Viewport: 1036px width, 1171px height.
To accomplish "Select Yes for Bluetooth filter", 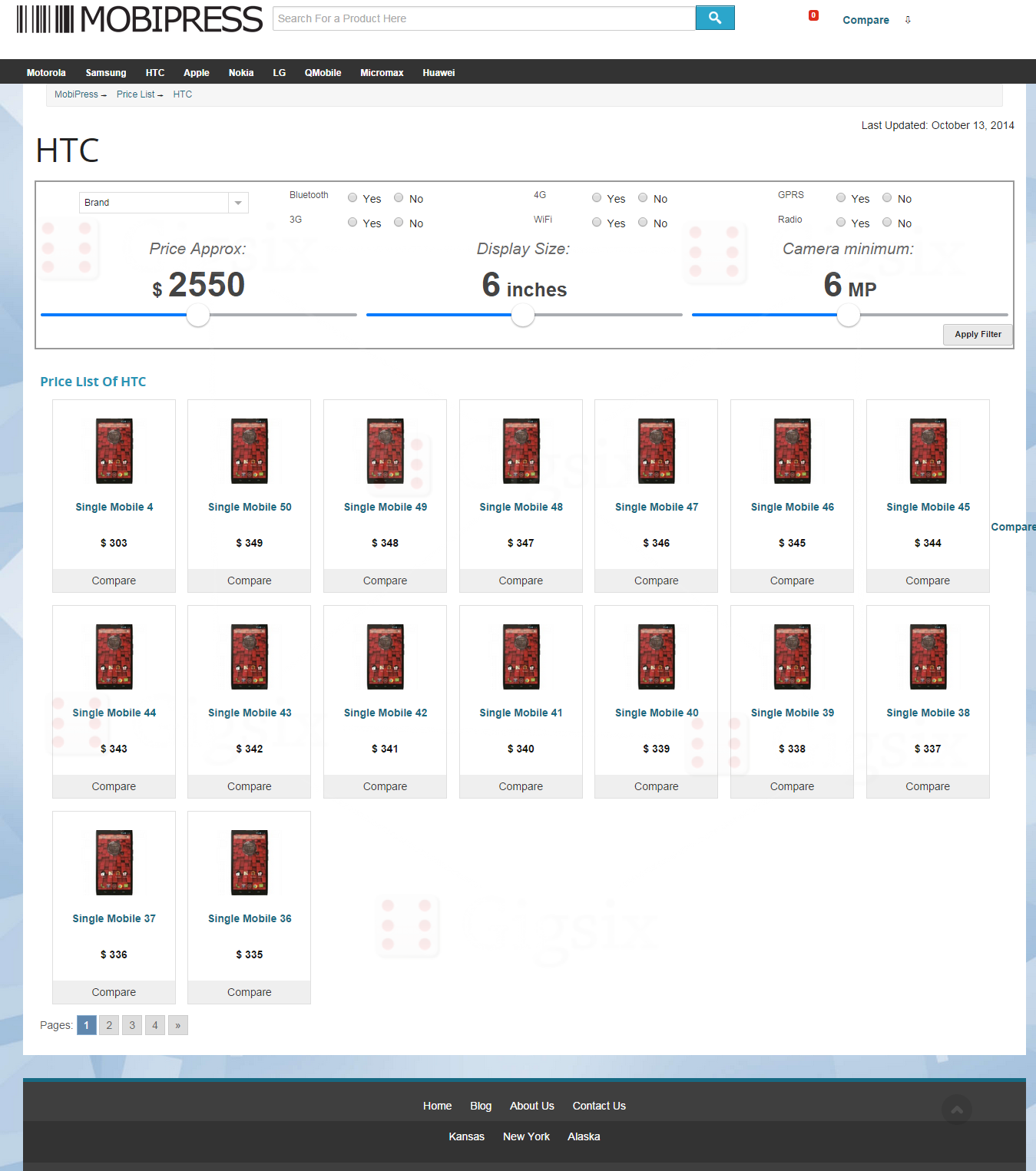I will click(x=353, y=198).
